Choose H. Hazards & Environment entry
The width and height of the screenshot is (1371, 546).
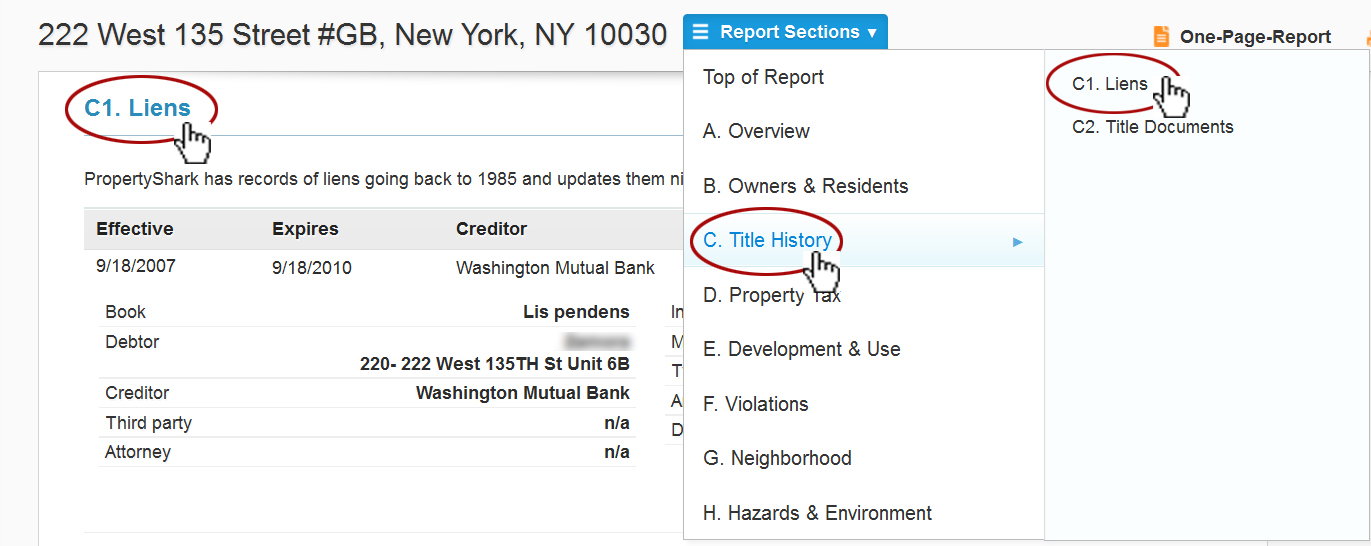tap(817, 513)
